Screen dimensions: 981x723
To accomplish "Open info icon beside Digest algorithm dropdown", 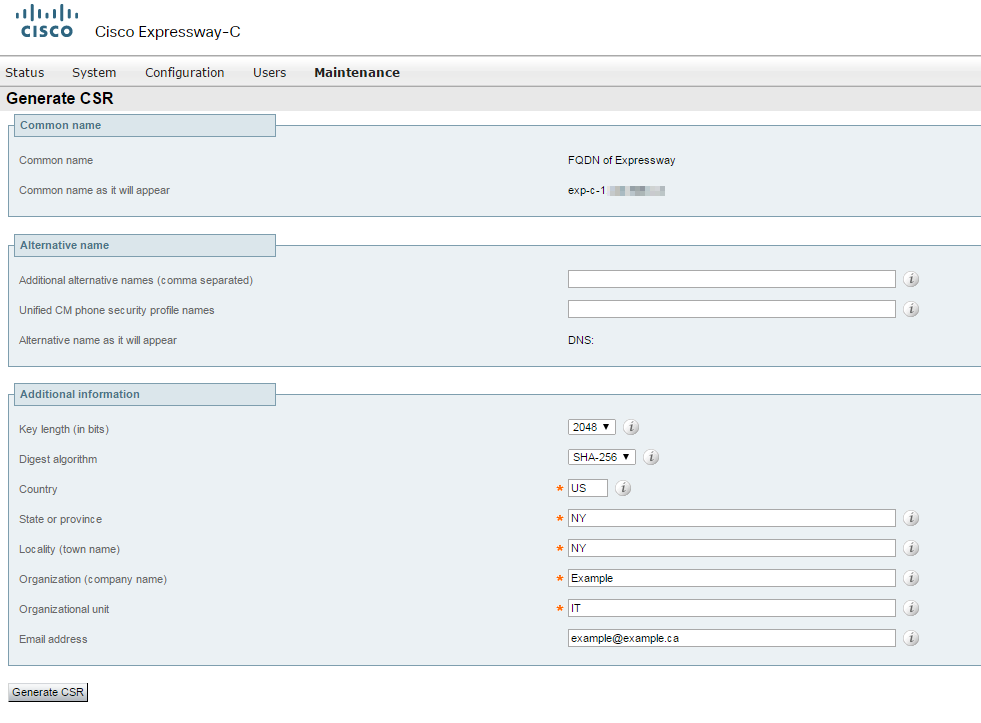I will tap(651, 457).
